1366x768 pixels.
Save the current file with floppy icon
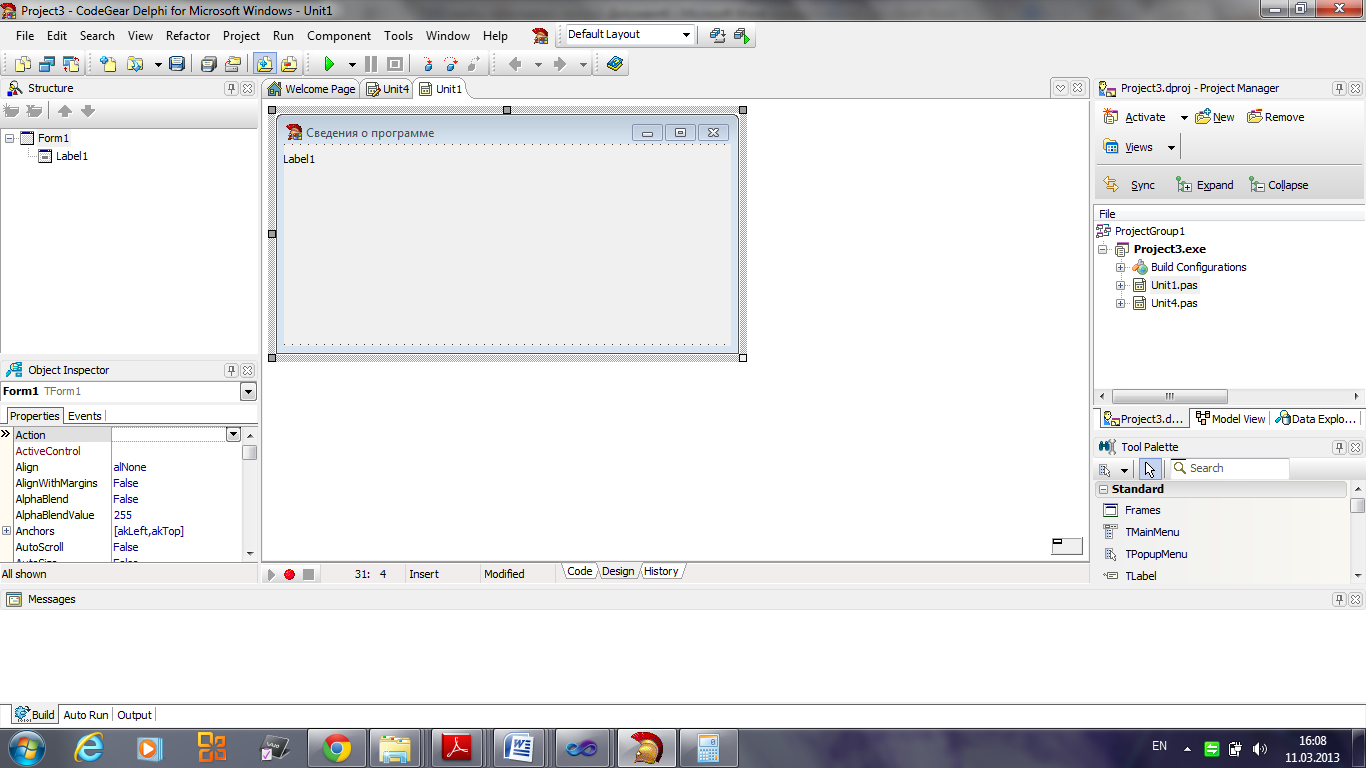click(177, 64)
